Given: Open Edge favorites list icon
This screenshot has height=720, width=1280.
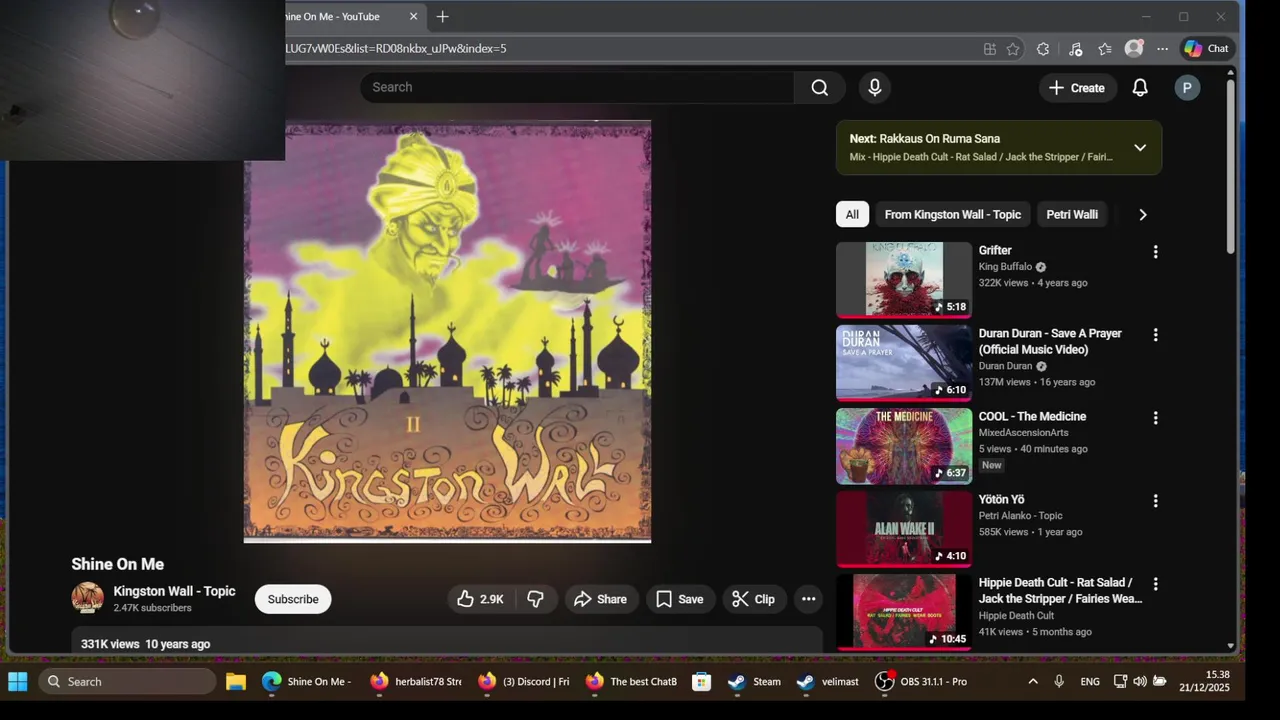Looking at the screenshot, I should pos(1105,48).
